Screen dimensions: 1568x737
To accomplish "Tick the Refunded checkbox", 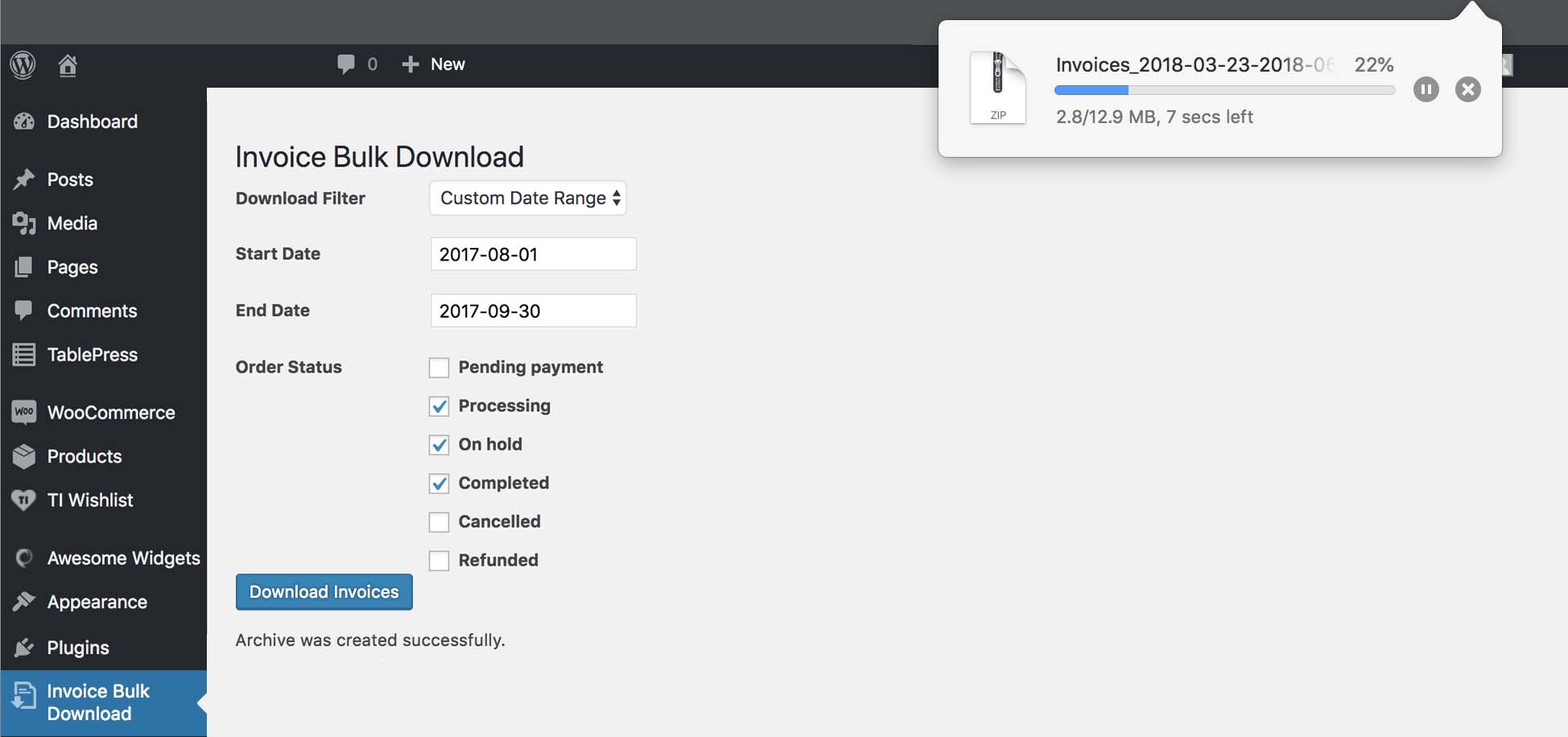I will point(439,561).
